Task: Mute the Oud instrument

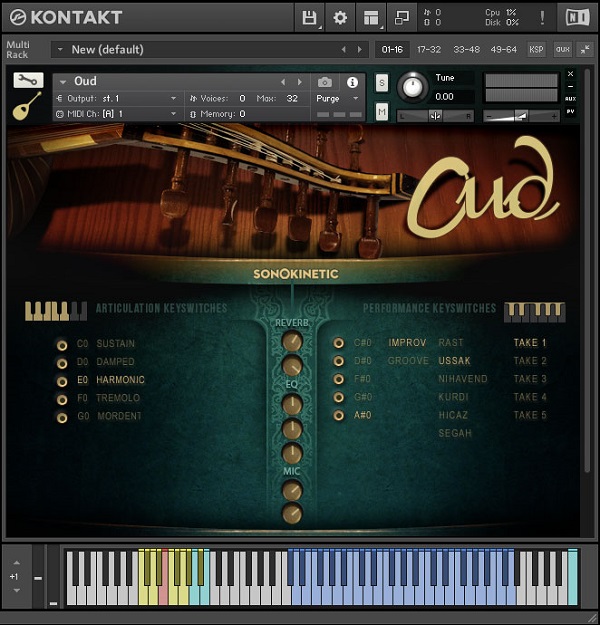Action: coord(382,112)
